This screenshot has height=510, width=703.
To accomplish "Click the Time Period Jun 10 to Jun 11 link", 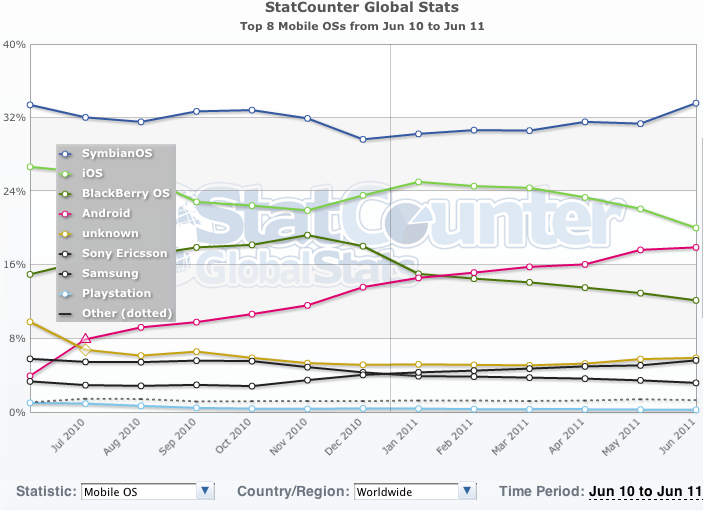I will click(645, 491).
